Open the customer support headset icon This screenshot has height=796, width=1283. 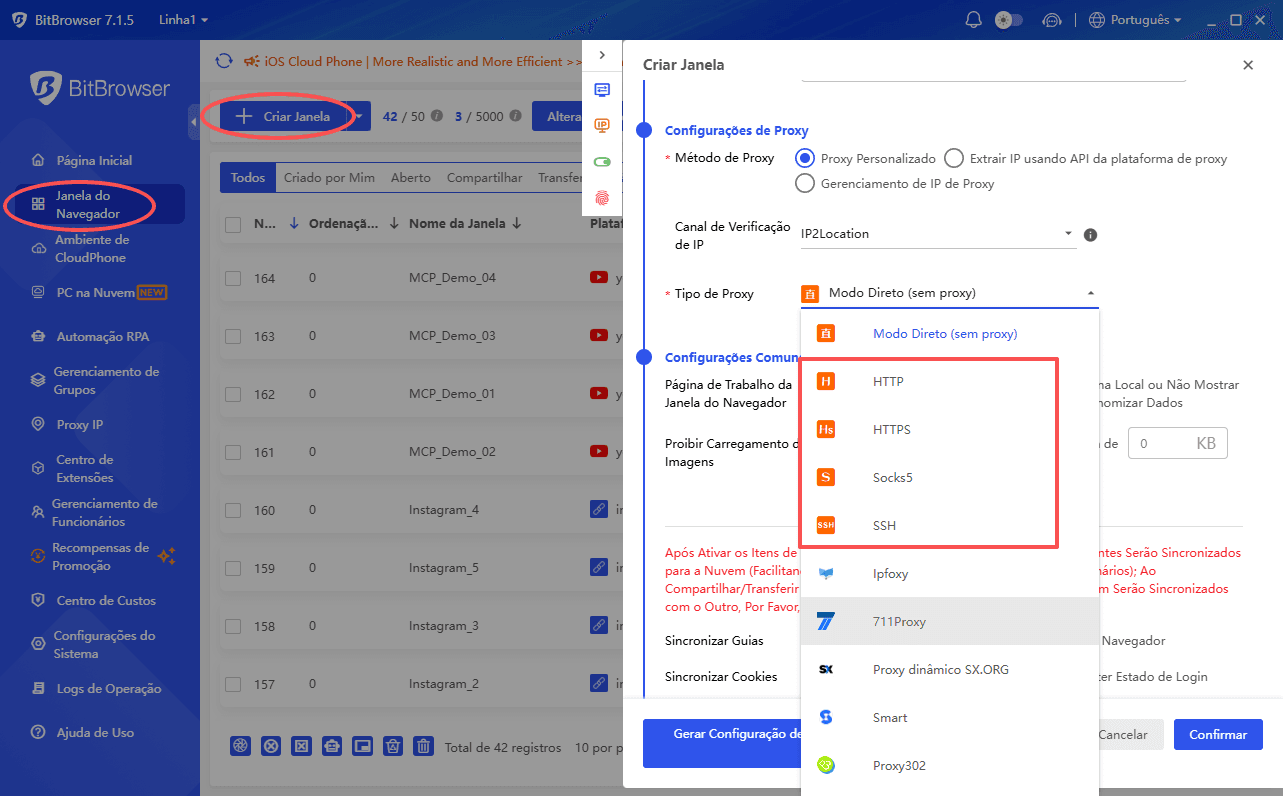[1051, 20]
